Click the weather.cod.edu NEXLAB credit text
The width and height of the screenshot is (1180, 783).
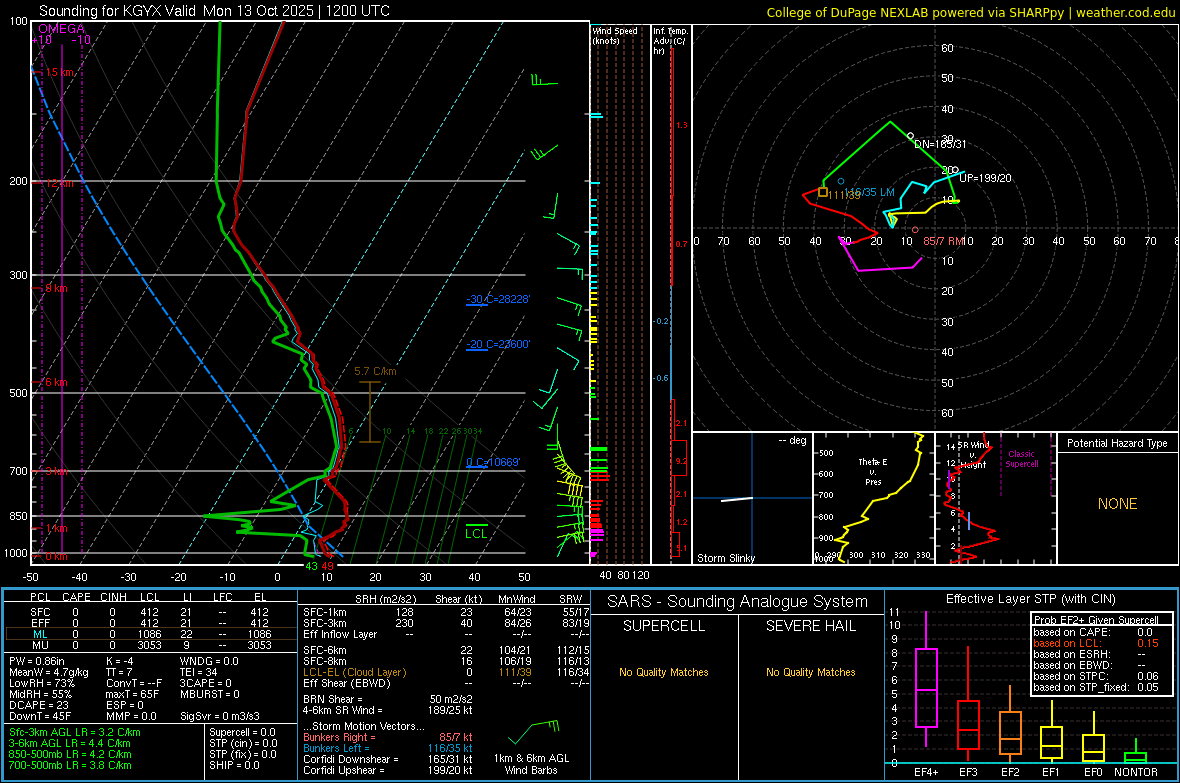pos(970,12)
